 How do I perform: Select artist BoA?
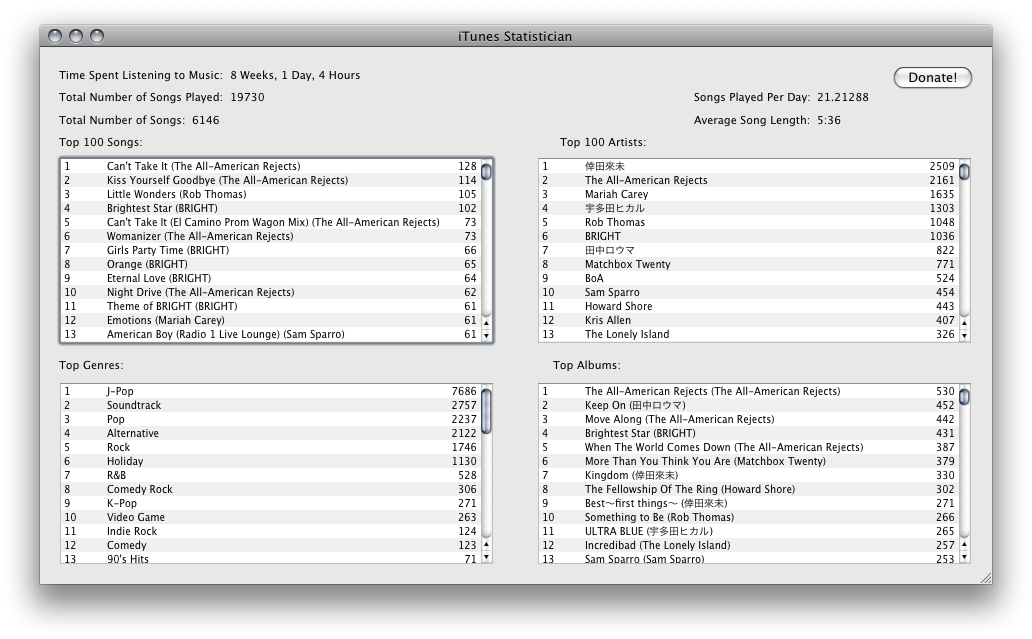pos(749,278)
